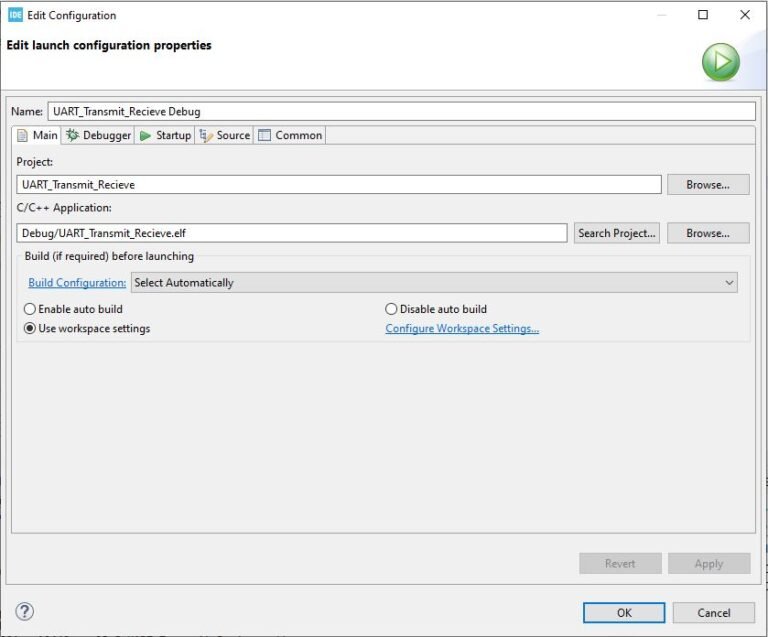Viewport: 768px width, 637px height.
Task: Switch to the Debugger tab
Action: coord(98,135)
